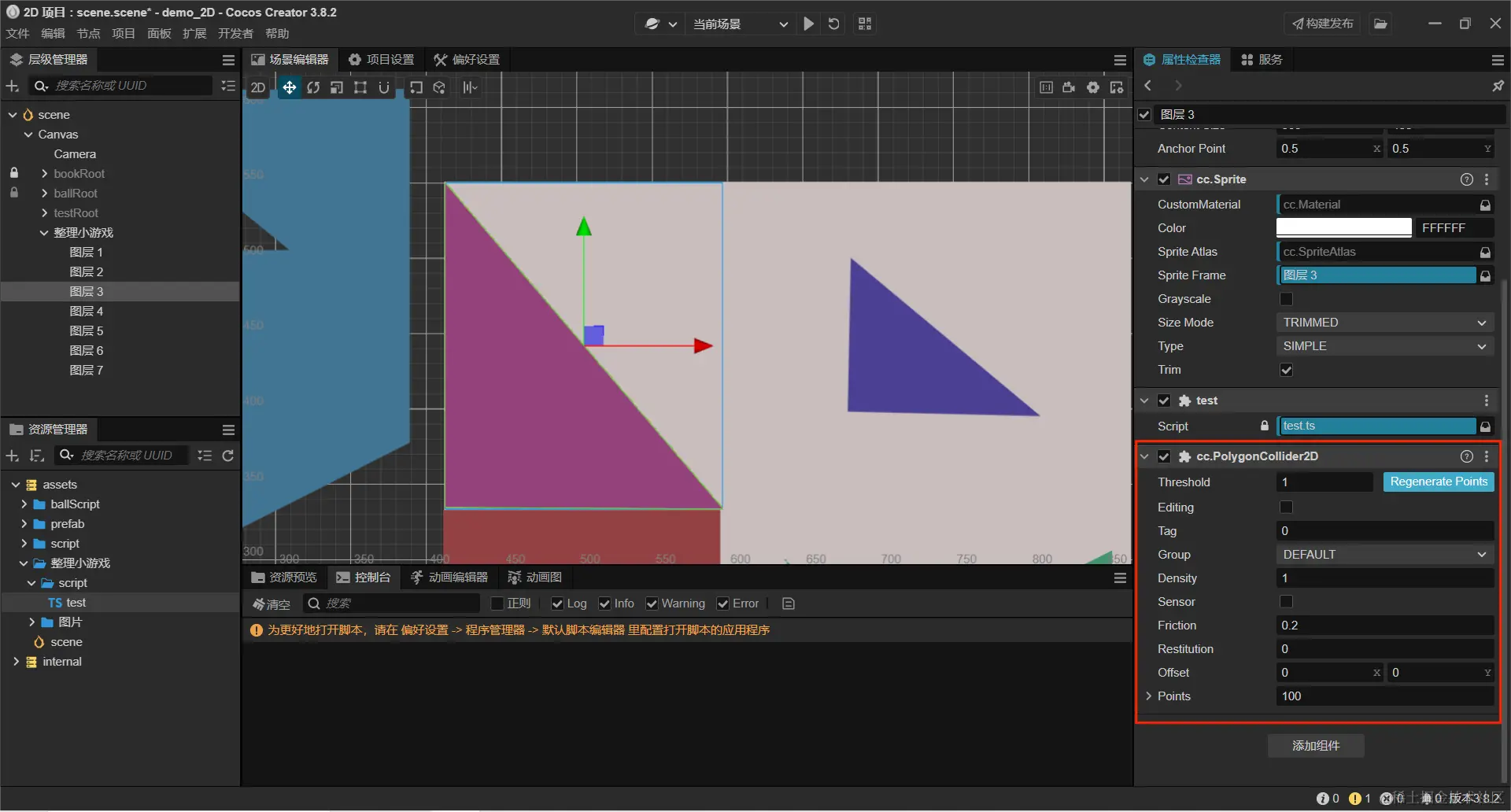1511x812 pixels.
Task: Open the console panel menu icon
Action: click(1120, 578)
